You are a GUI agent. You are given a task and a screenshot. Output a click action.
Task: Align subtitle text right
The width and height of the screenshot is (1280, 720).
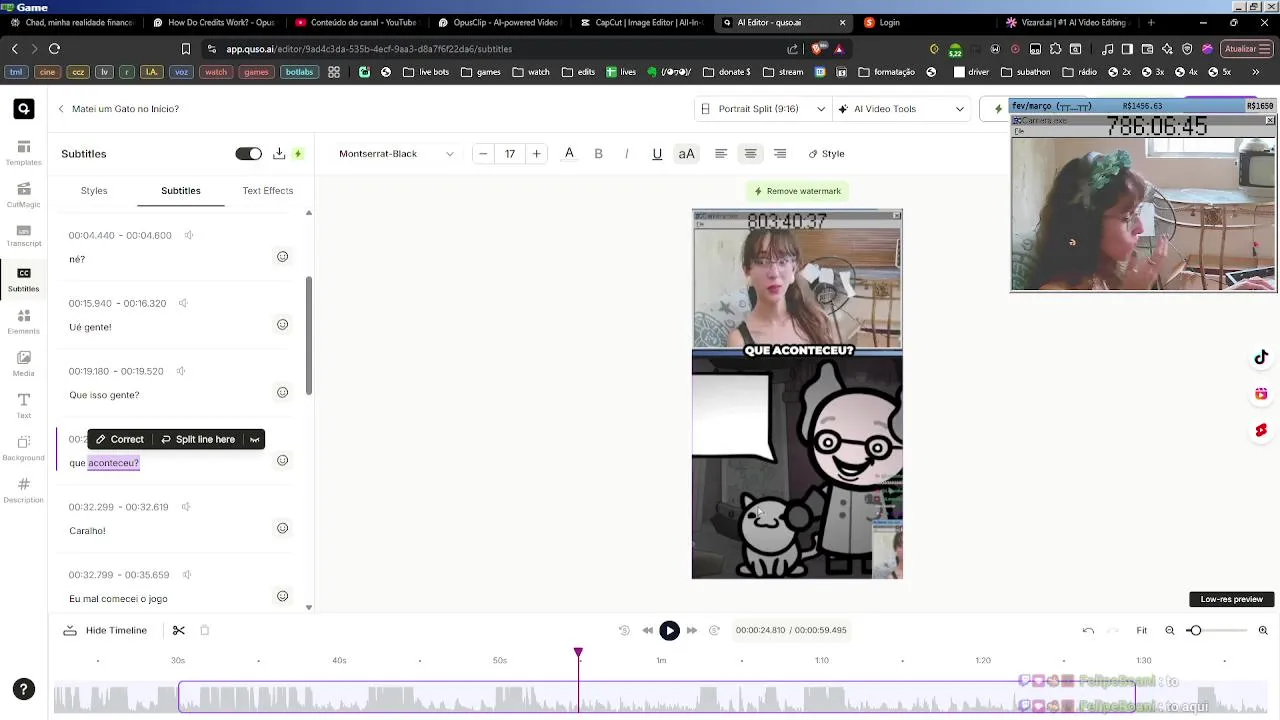pos(780,154)
